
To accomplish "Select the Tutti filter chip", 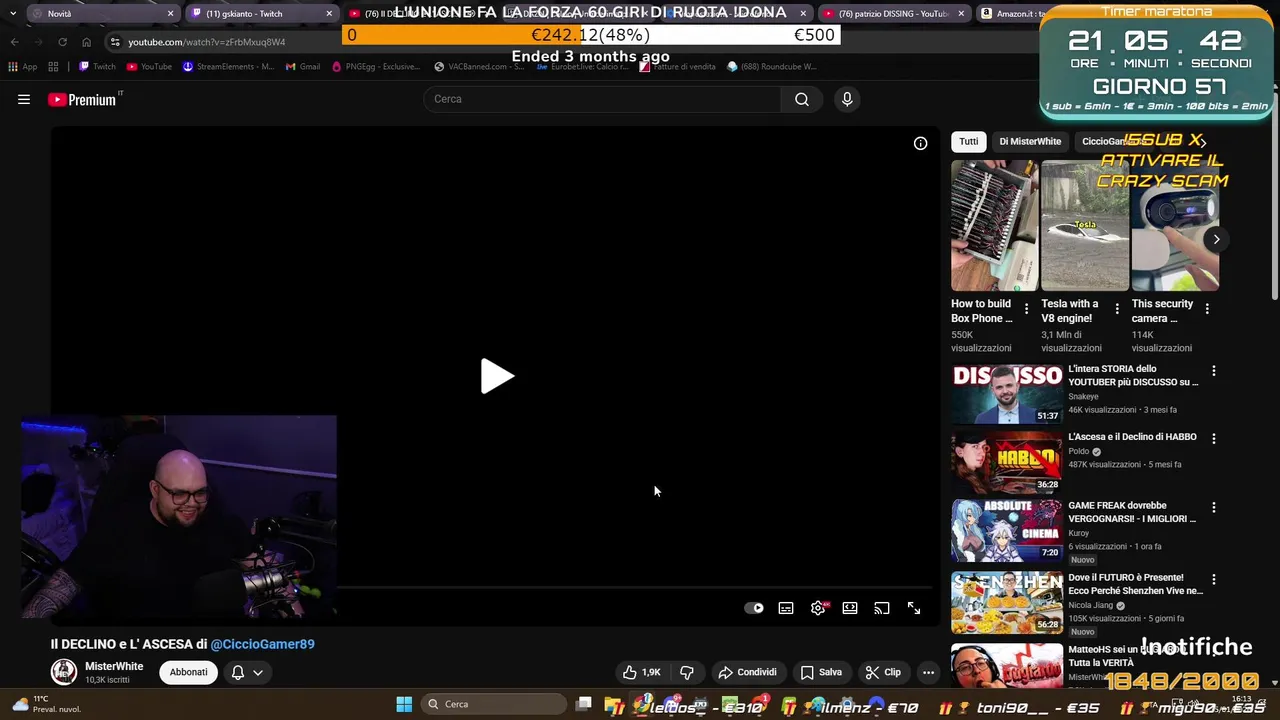I will coord(969,141).
